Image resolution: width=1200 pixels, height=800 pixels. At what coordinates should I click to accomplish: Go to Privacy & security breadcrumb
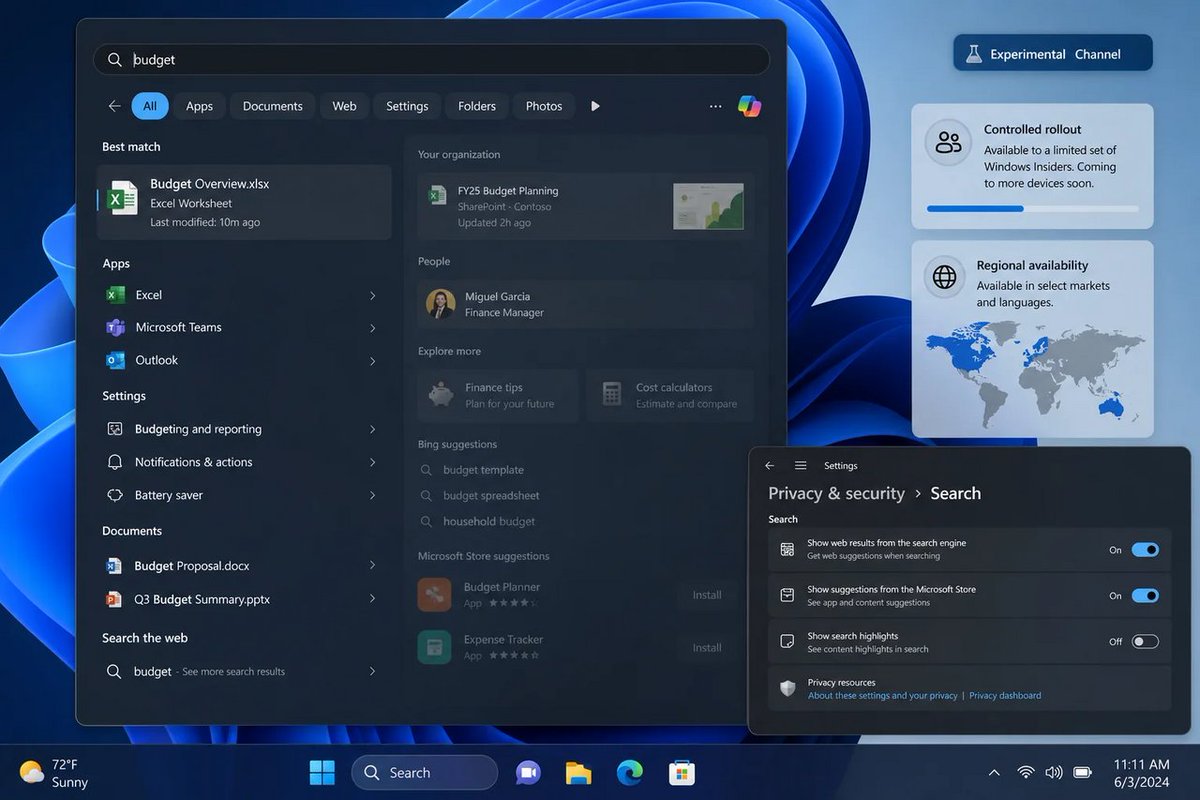click(836, 493)
